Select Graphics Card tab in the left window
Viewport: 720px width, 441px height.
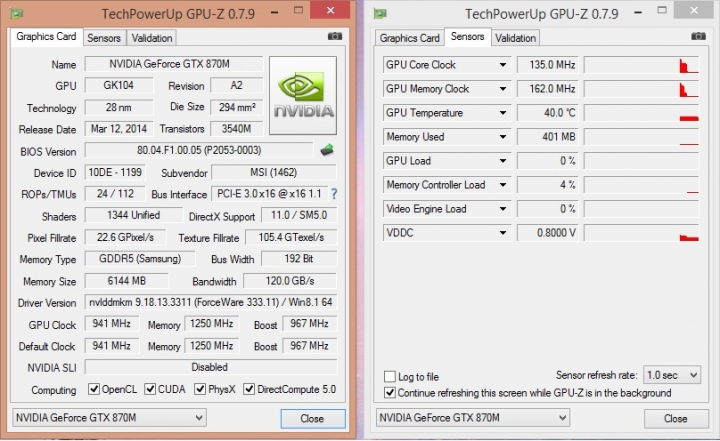(x=46, y=37)
